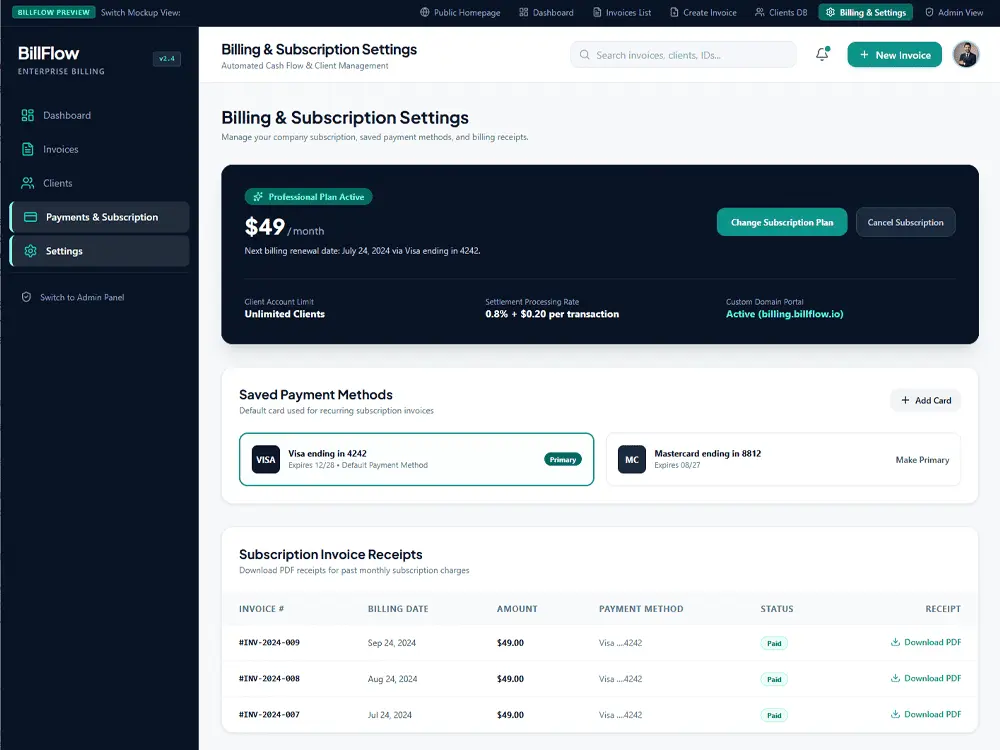
Task: Click the Unlimited Clients value
Action: (x=284, y=314)
